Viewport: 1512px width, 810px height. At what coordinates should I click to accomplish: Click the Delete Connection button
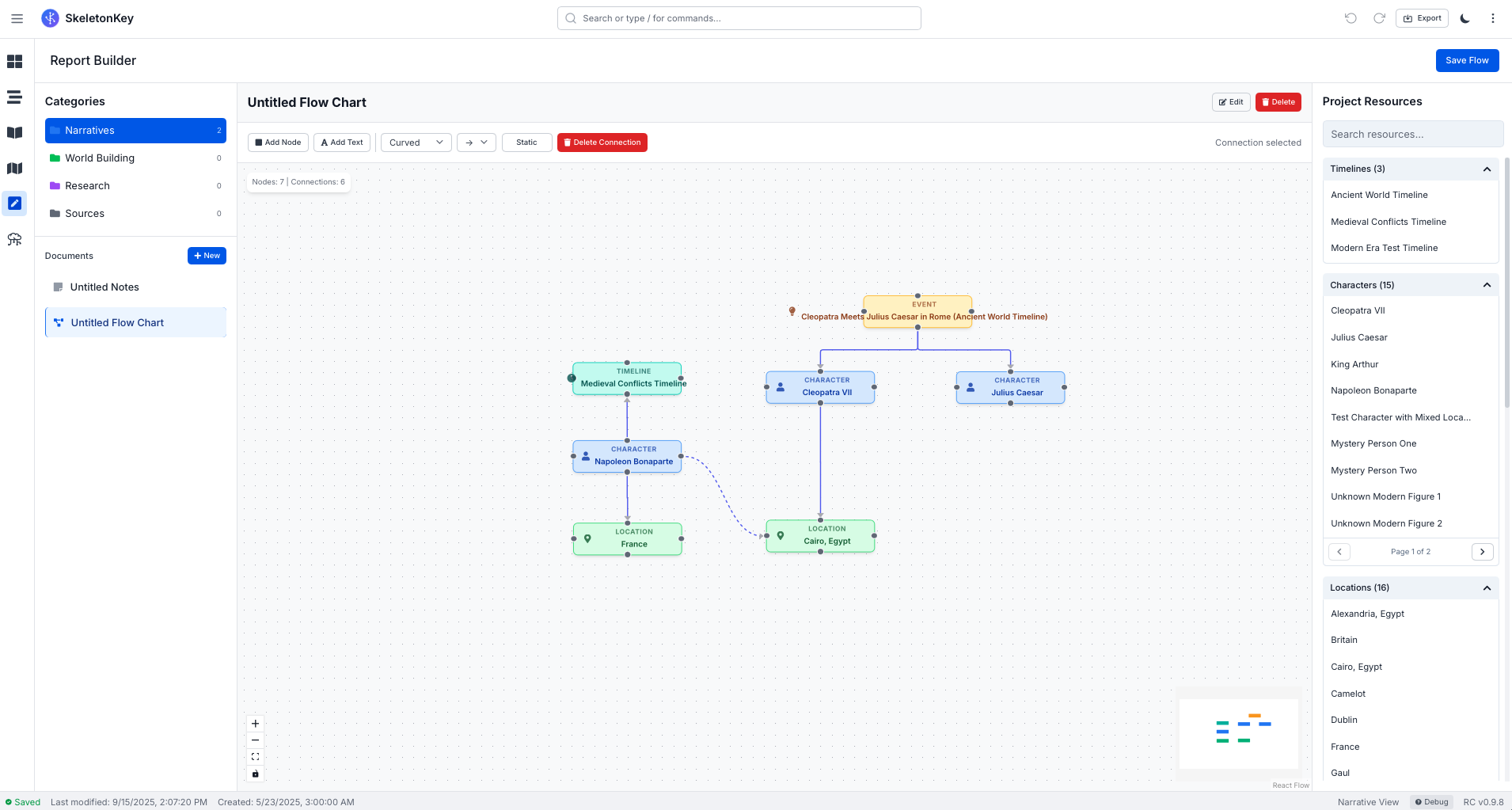[x=602, y=142]
